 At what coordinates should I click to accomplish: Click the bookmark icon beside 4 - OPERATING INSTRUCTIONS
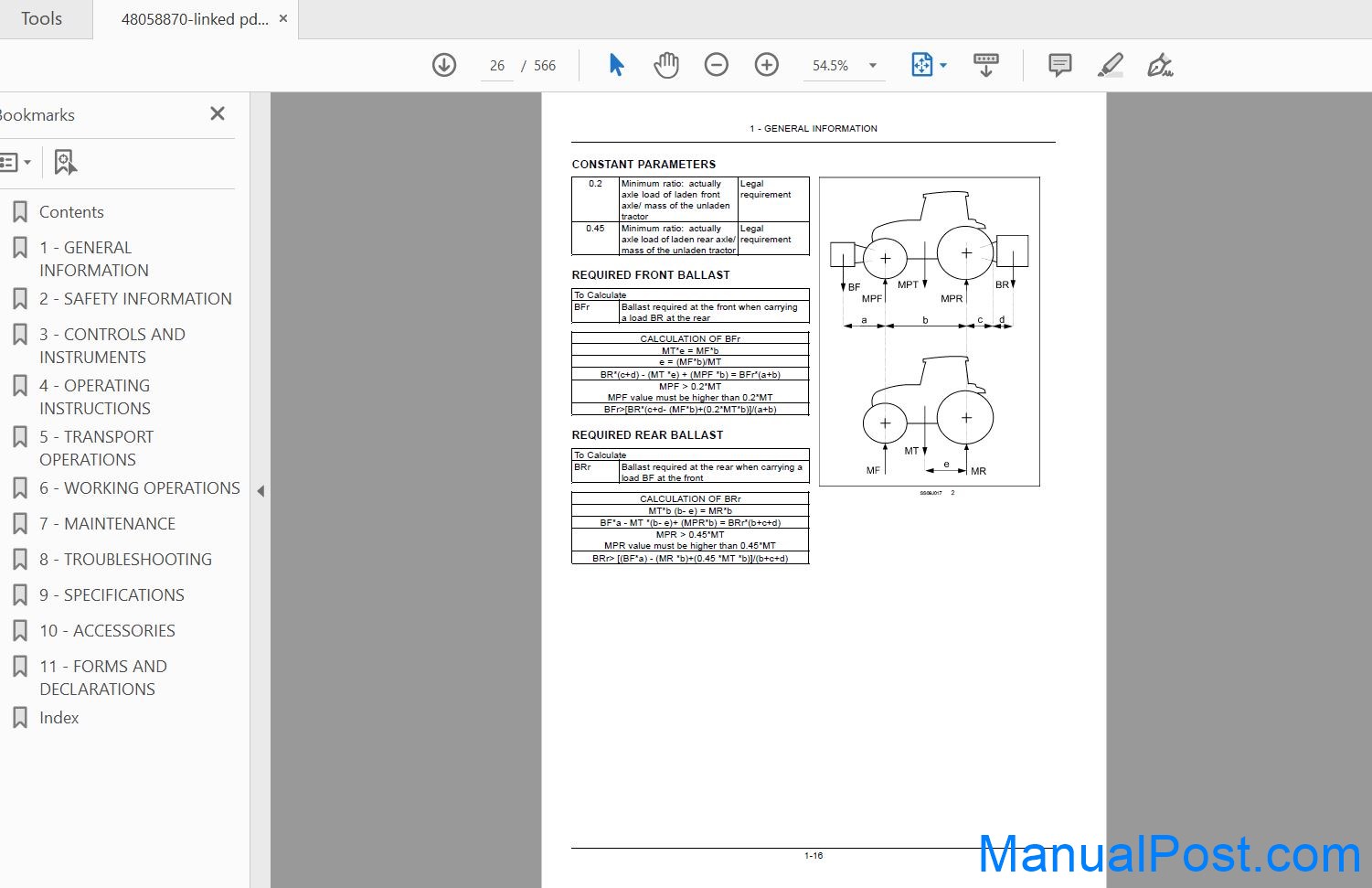click(x=20, y=386)
